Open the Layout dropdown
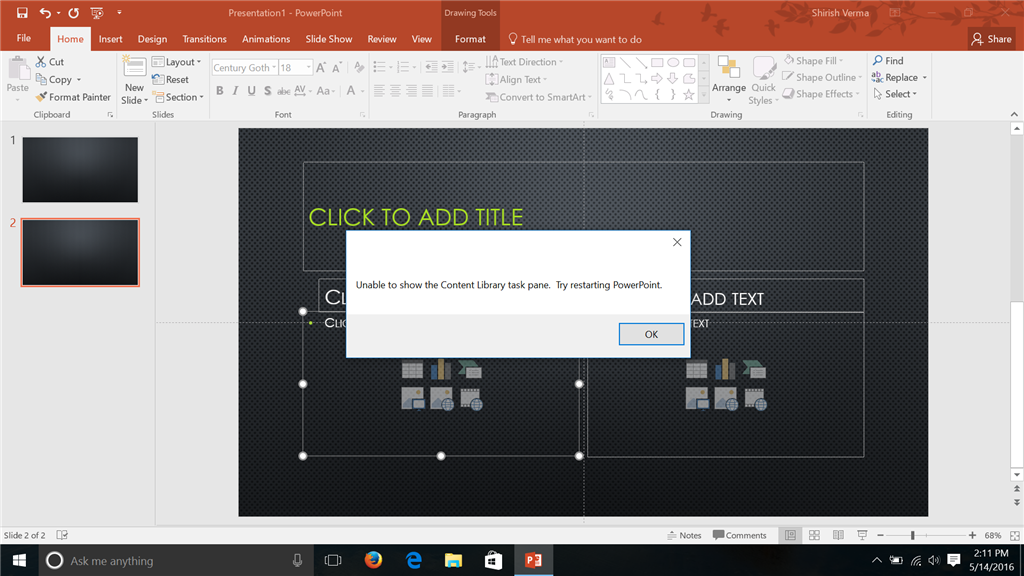The height and width of the screenshot is (576, 1024). pyautogui.click(x=176, y=61)
